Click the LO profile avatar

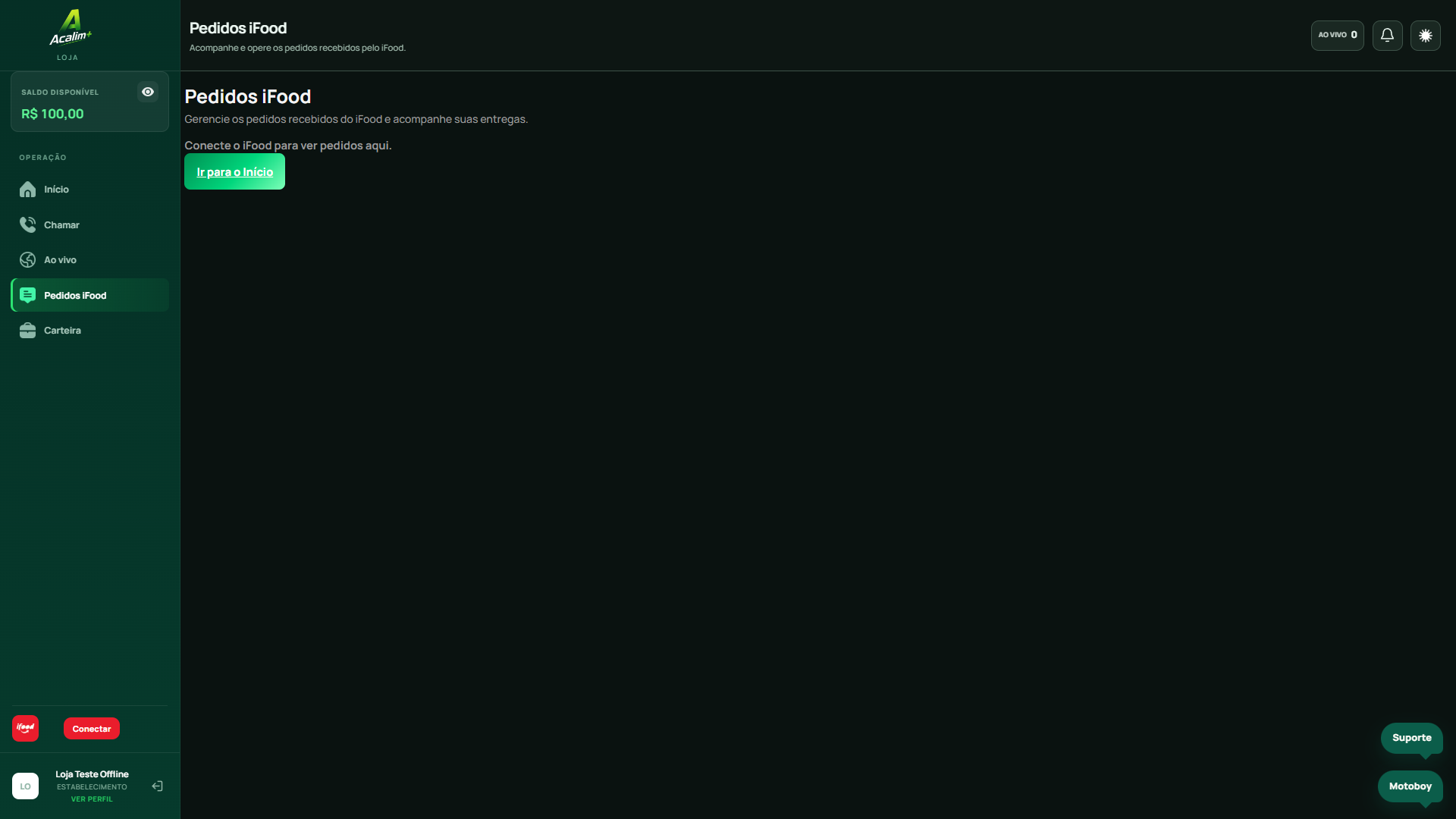click(x=26, y=786)
